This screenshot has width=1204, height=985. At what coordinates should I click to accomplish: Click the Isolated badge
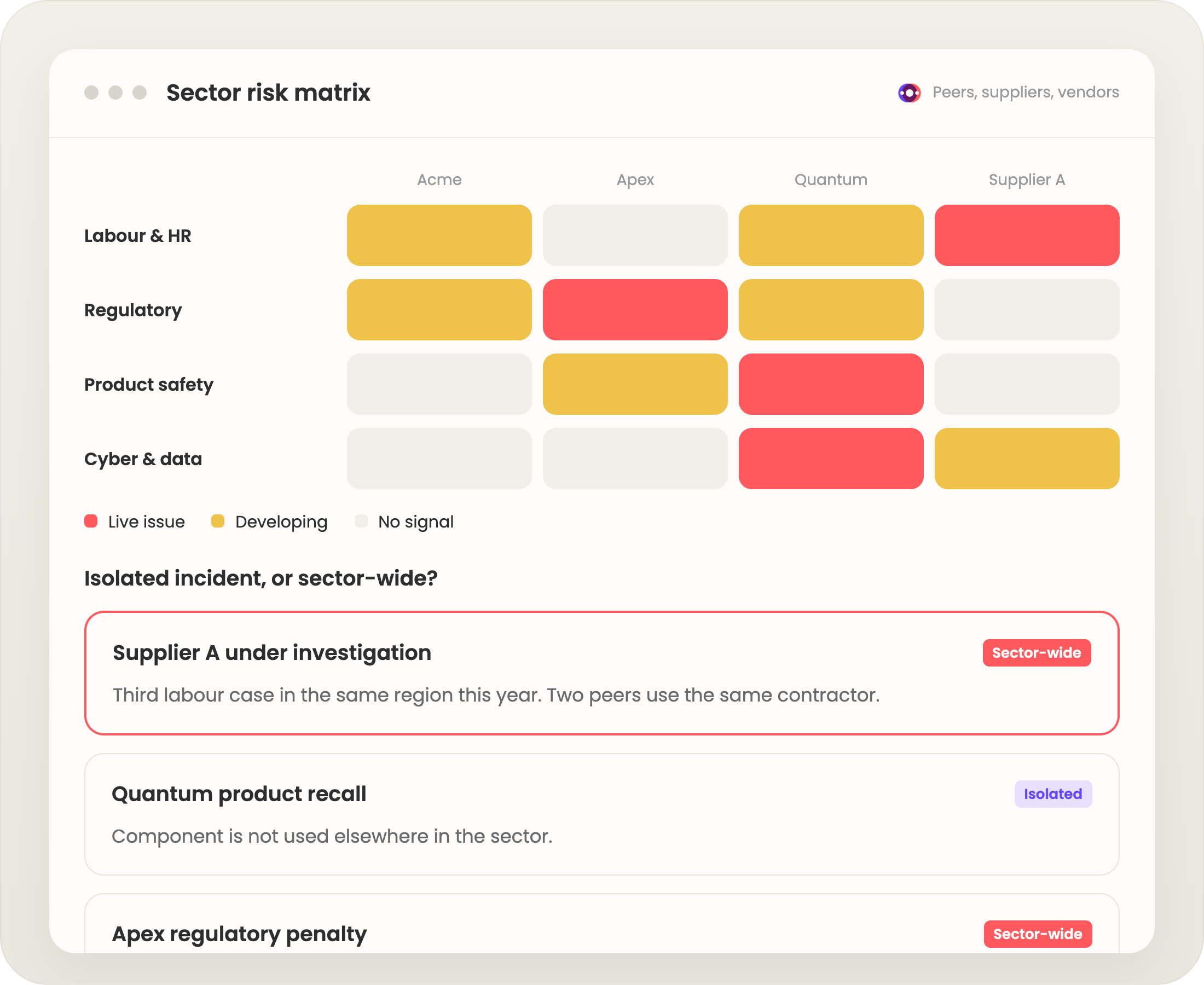pos(1053,794)
